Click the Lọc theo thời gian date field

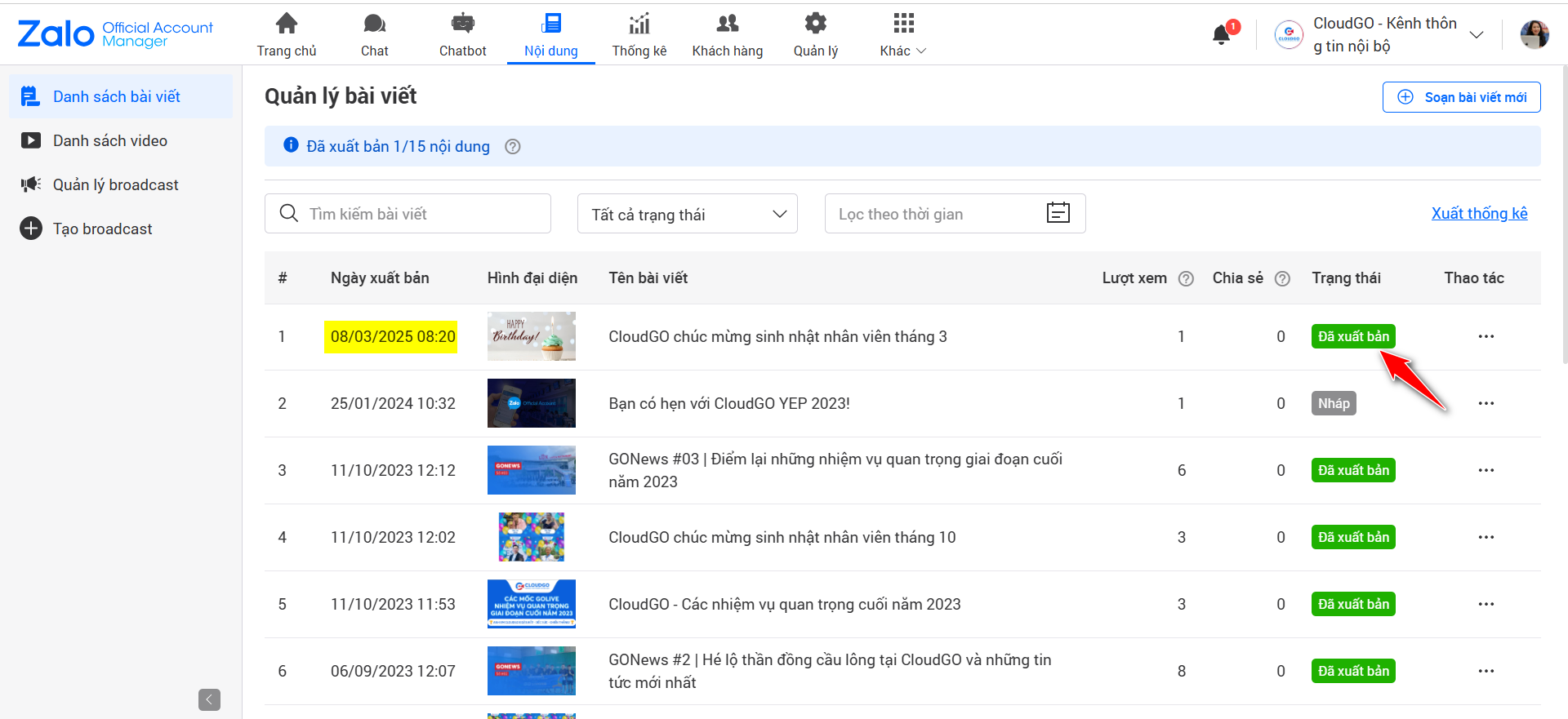click(x=955, y=214)
